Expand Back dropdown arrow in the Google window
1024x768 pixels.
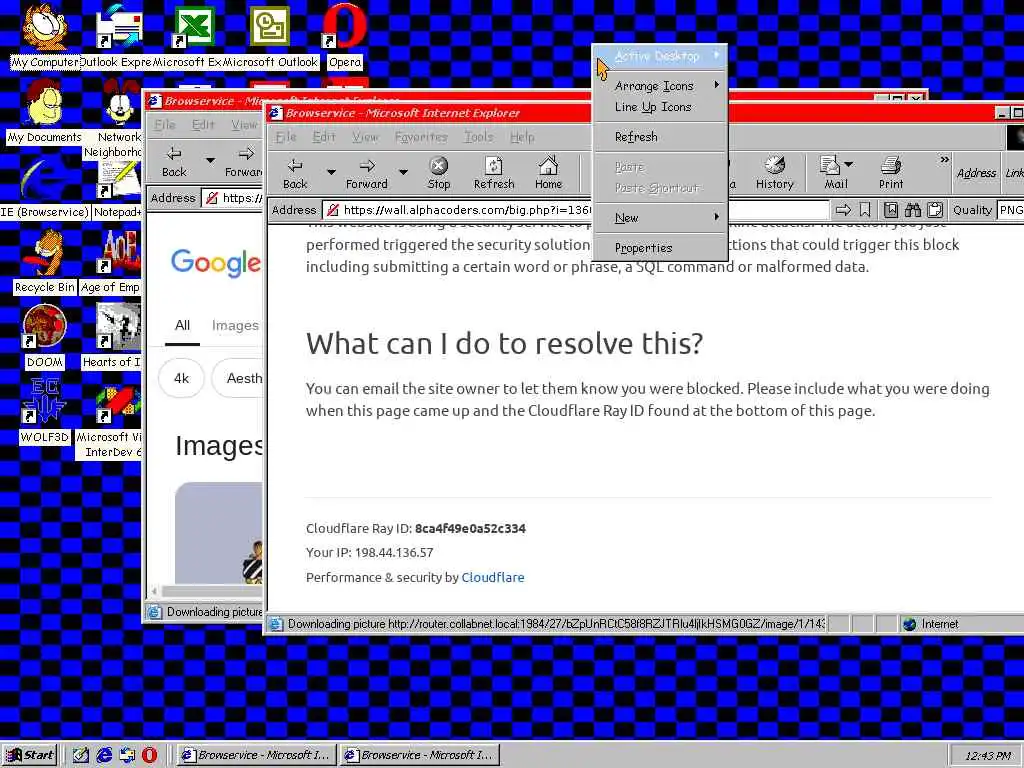point(210,160)
